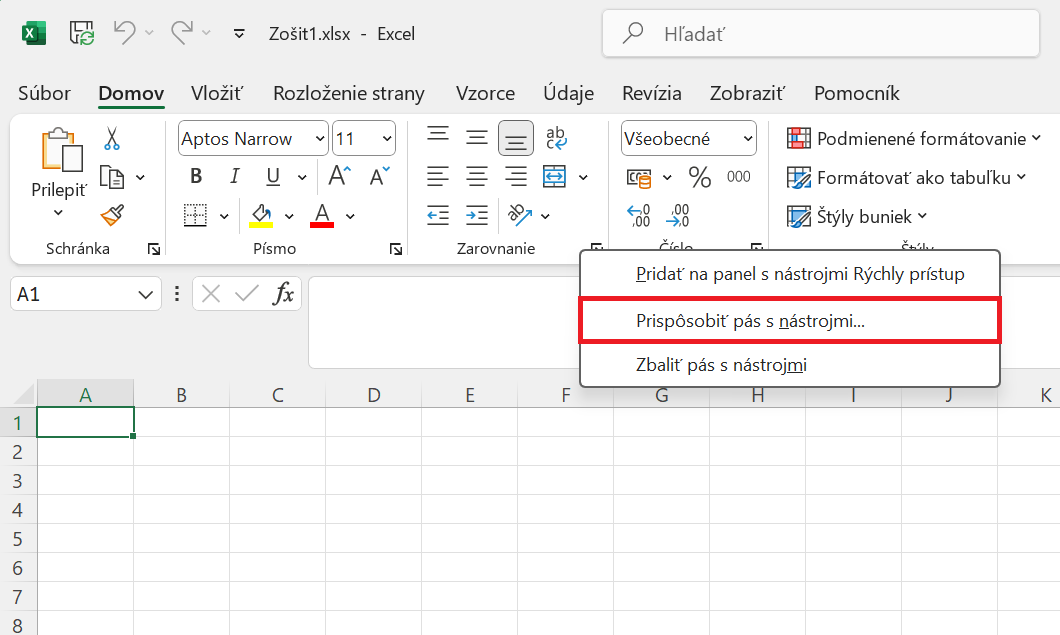This screenshot has height=635, width=1060.
Task: Click accounting number format icon
Action: coord(639,178)
